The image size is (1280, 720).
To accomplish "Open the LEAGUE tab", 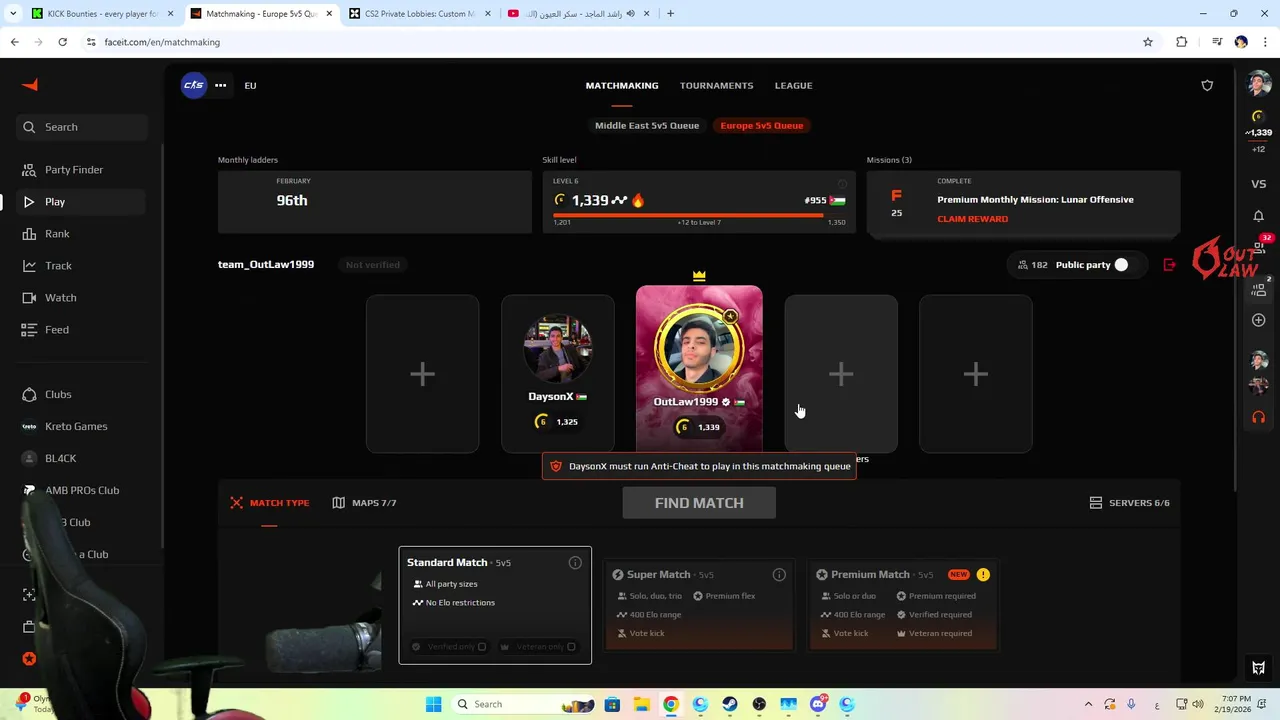I will click(793, 85).
